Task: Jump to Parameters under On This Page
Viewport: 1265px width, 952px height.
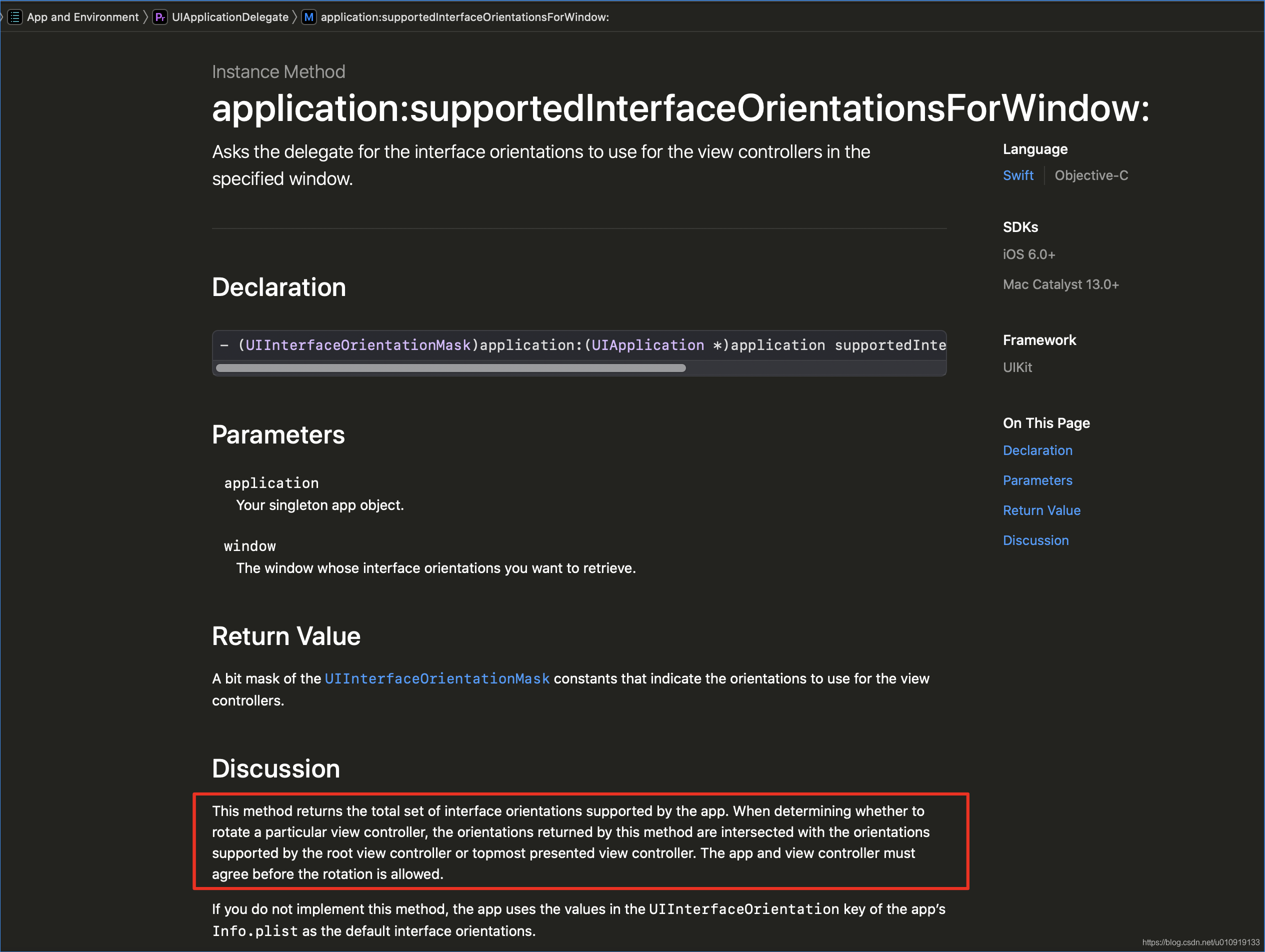Action: point(1037,480)
